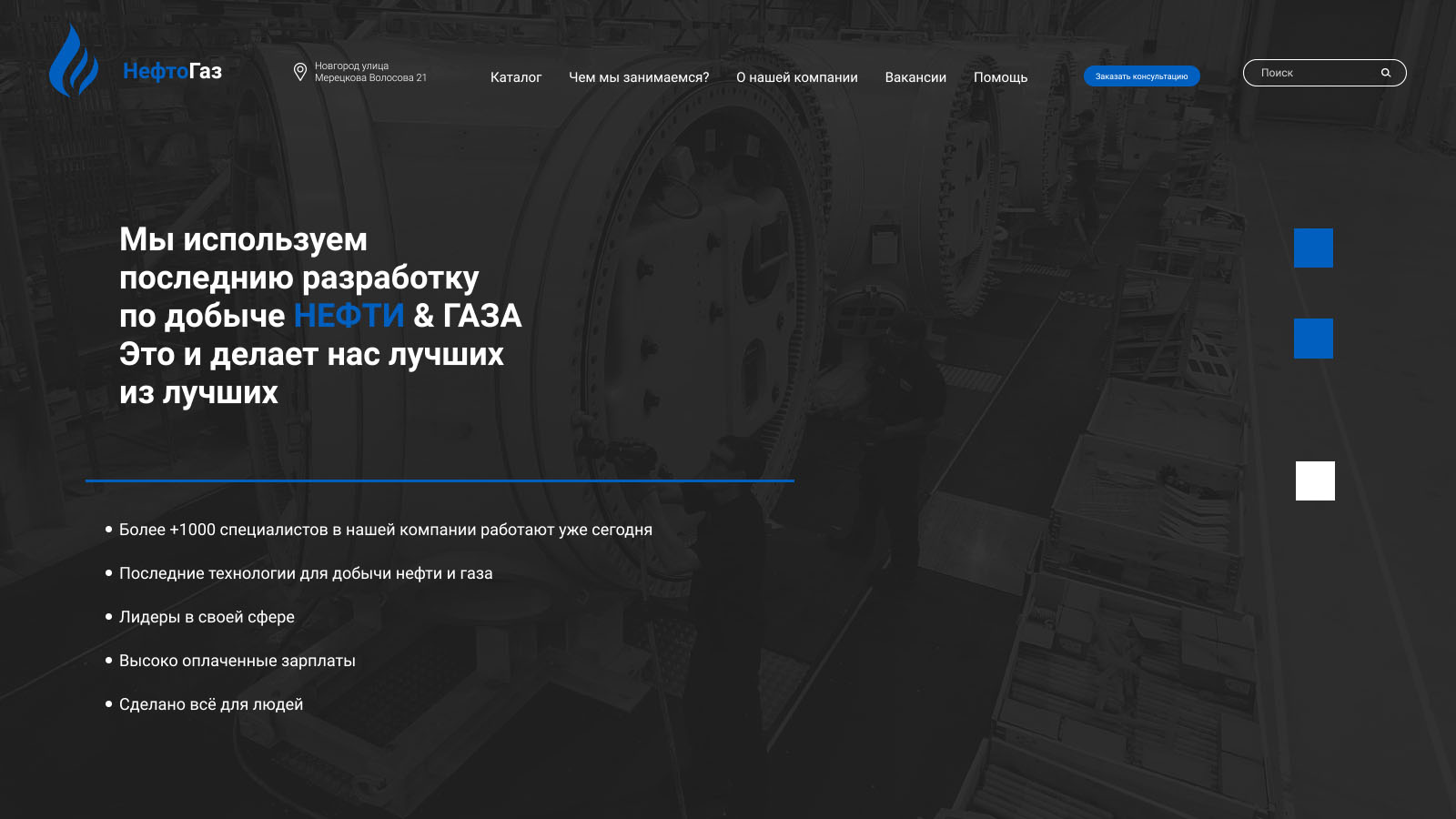Navigate to Вакансии
The width and height of the screenshot is (1456, 819).
point(915,77)
